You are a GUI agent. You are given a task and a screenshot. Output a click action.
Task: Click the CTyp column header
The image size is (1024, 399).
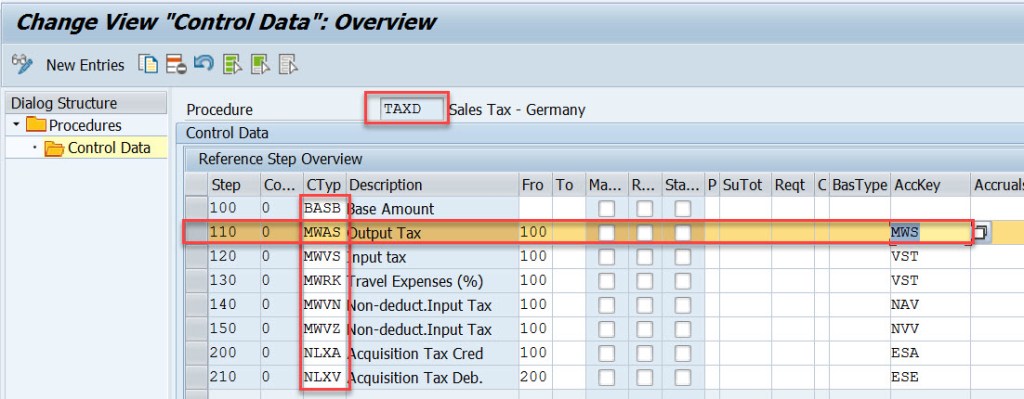[324, 185]
